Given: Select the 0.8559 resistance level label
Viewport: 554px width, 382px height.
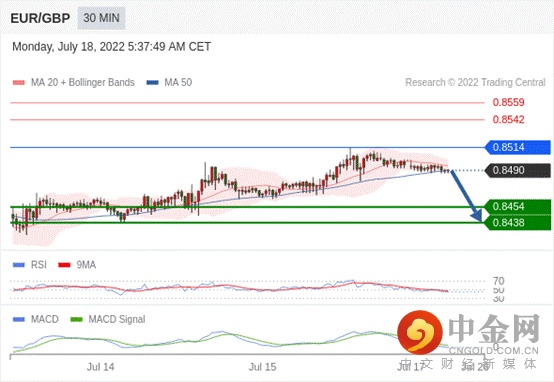Looking at the screenshot, I should [508, 102].
